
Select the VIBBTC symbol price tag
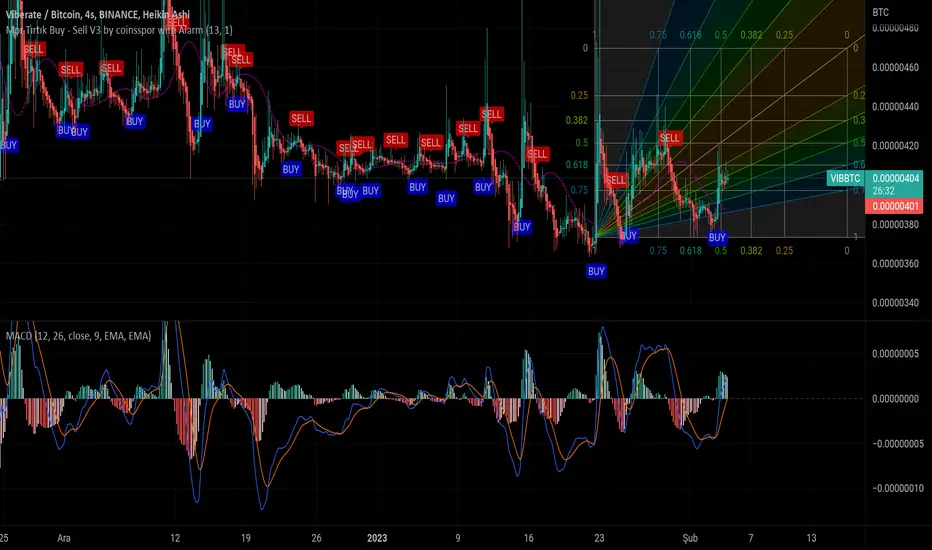tap(845, 178)
